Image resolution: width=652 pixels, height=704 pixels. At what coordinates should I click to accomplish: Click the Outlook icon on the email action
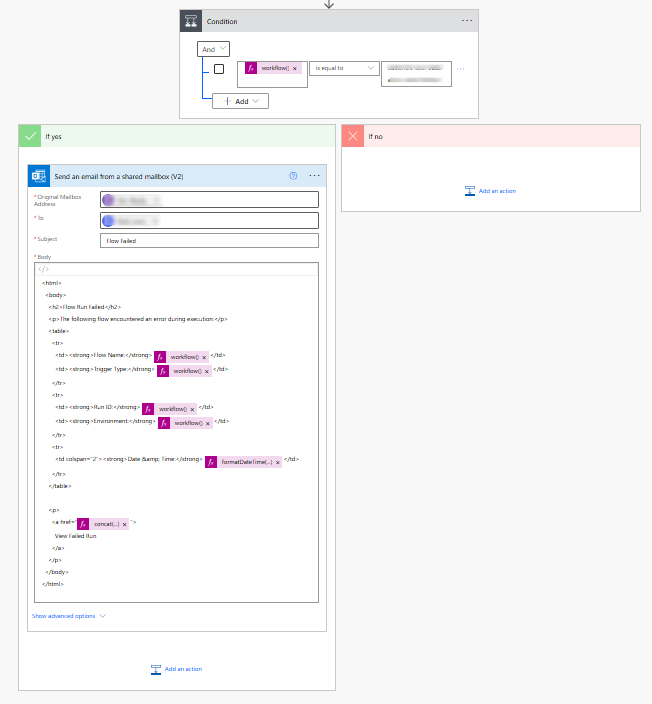click(x=40, y=175)
